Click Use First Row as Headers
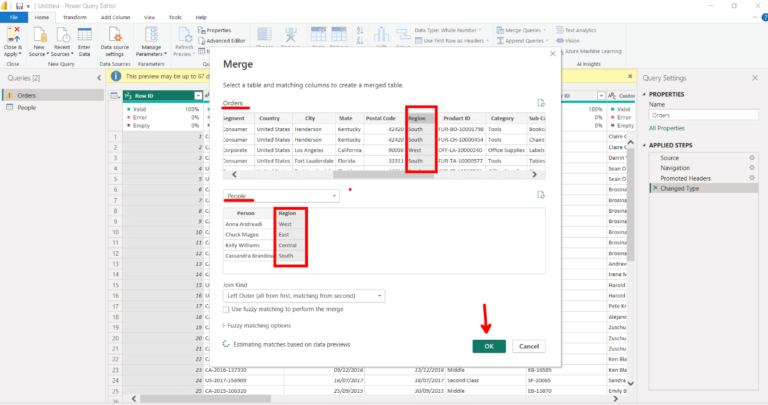This screenshot has height=405, width=768. click(x=452, y=41)
